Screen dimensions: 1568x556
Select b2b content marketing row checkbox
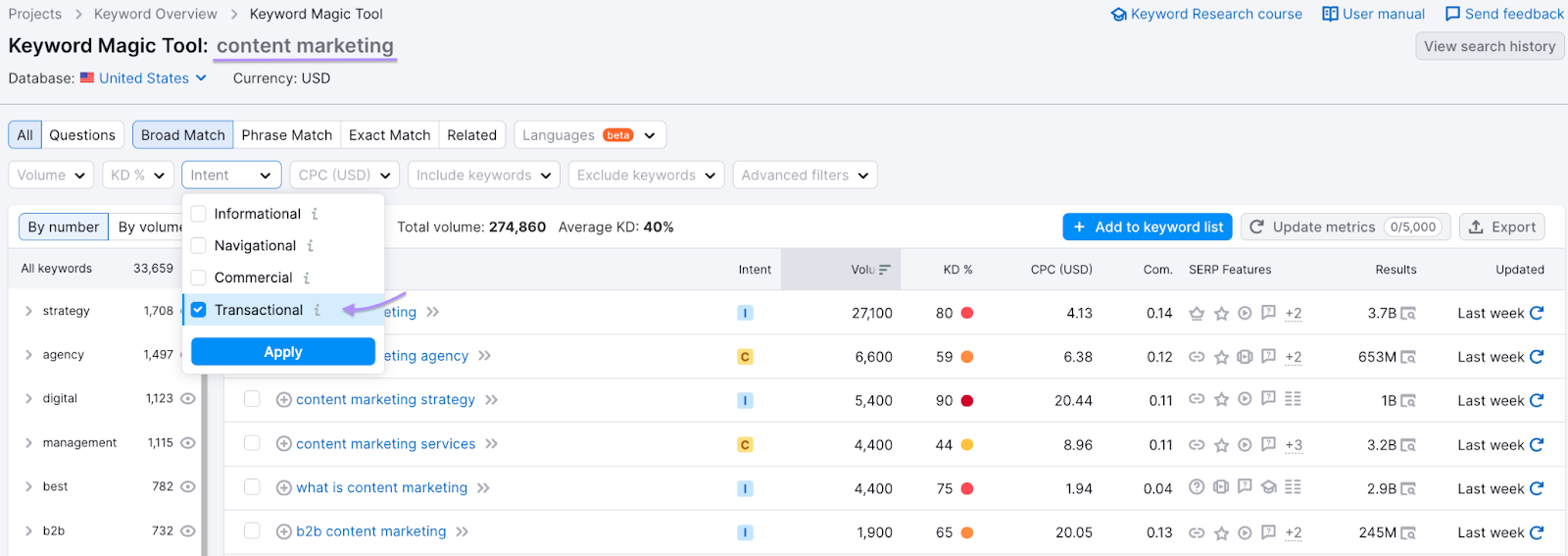(x=252, y=531)
